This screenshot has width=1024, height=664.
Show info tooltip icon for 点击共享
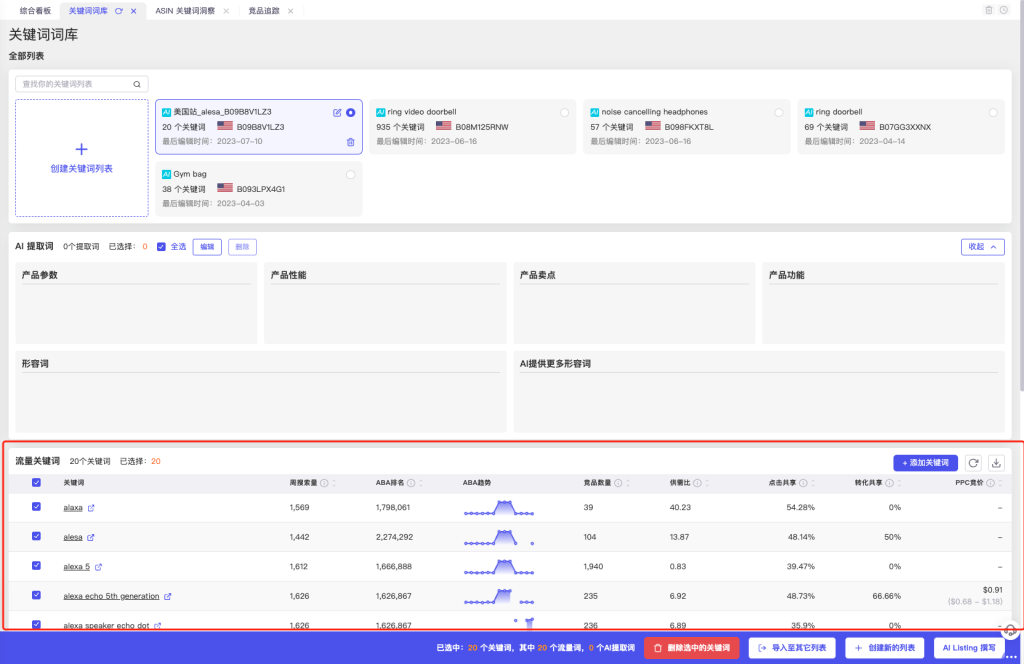tap(803, 483)
